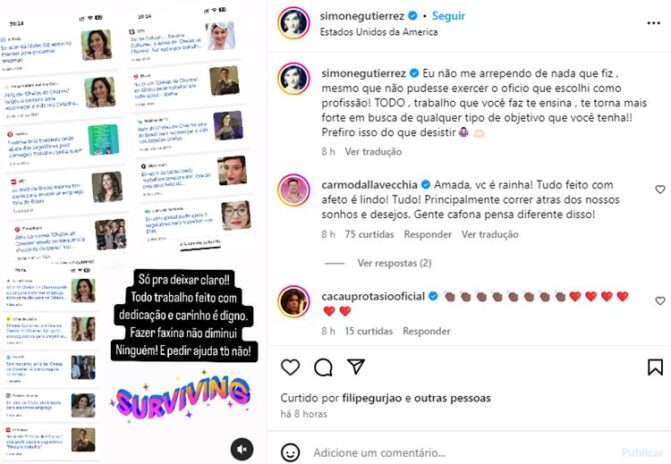This screenshot has height=464, width=671.
Task: Like the post with the heart icon
Action: click(x=290, y=367)
